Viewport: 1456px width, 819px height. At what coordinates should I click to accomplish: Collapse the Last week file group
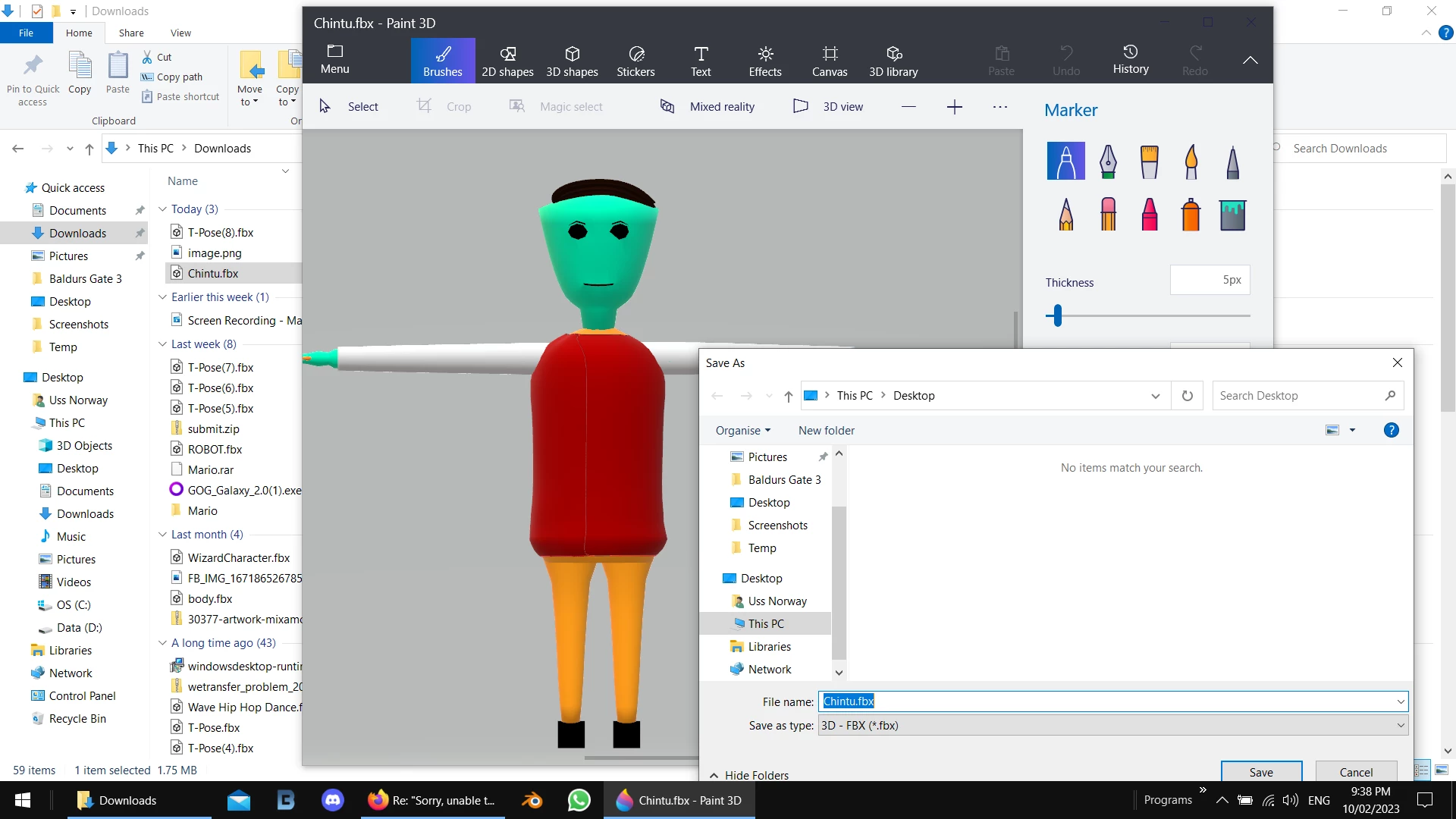tap(162, 344)
